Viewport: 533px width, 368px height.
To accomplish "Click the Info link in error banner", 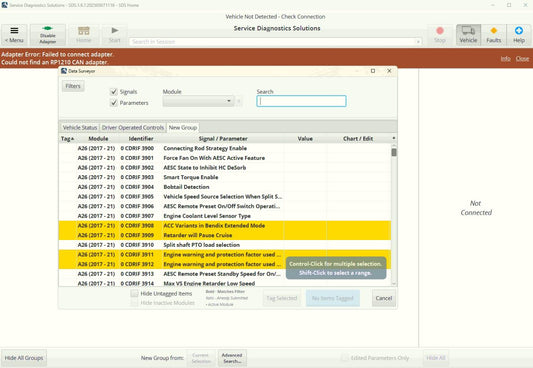I will click(x=505, y=58).
